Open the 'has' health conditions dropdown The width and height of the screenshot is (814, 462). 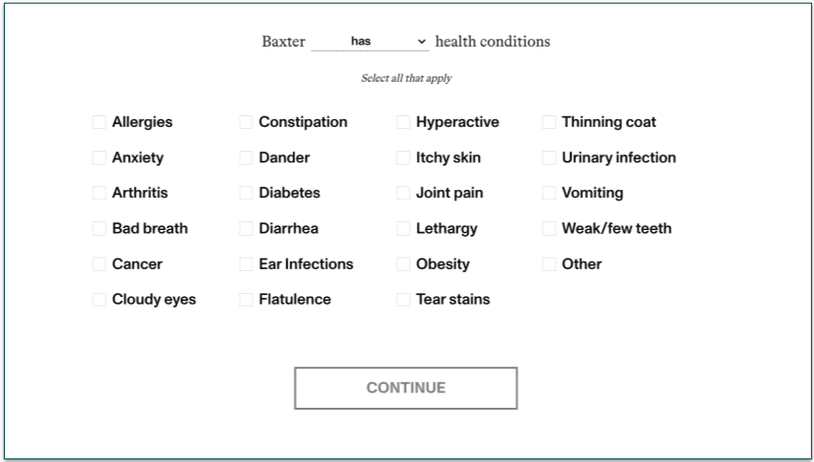click(370, 42)
